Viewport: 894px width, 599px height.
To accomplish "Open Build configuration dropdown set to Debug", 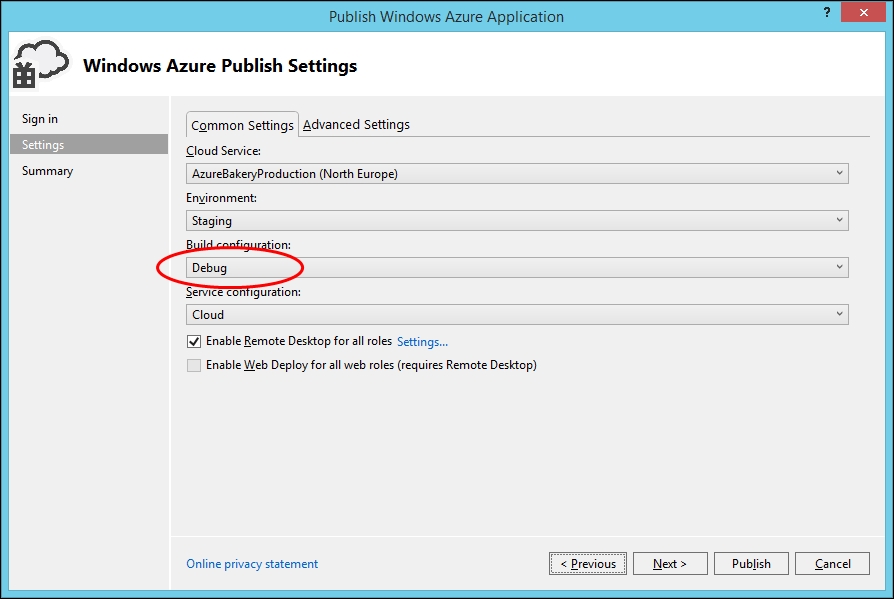I will (x=517, y=267).
